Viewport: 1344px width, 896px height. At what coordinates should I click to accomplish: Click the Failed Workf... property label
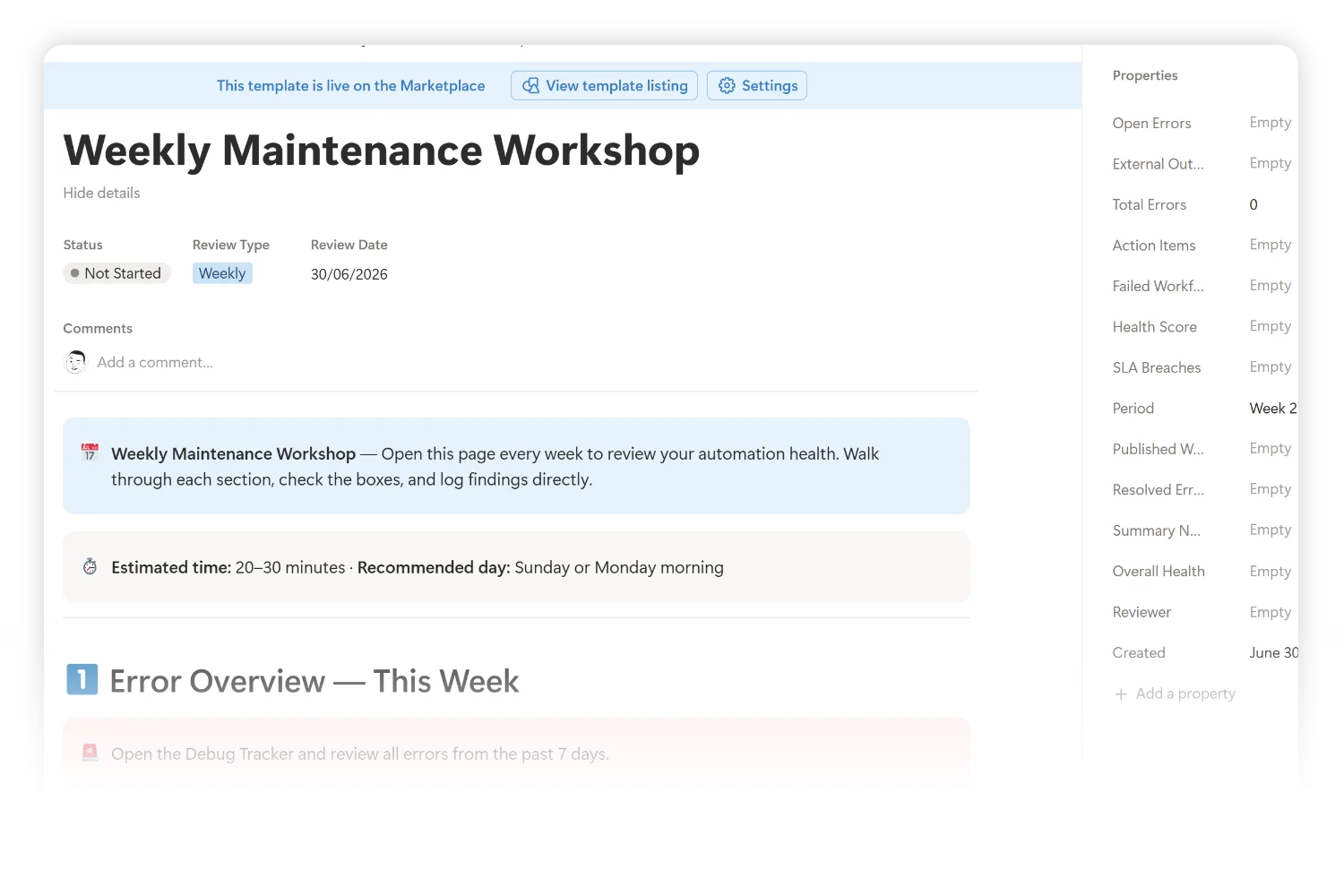tap(1158, 287)
